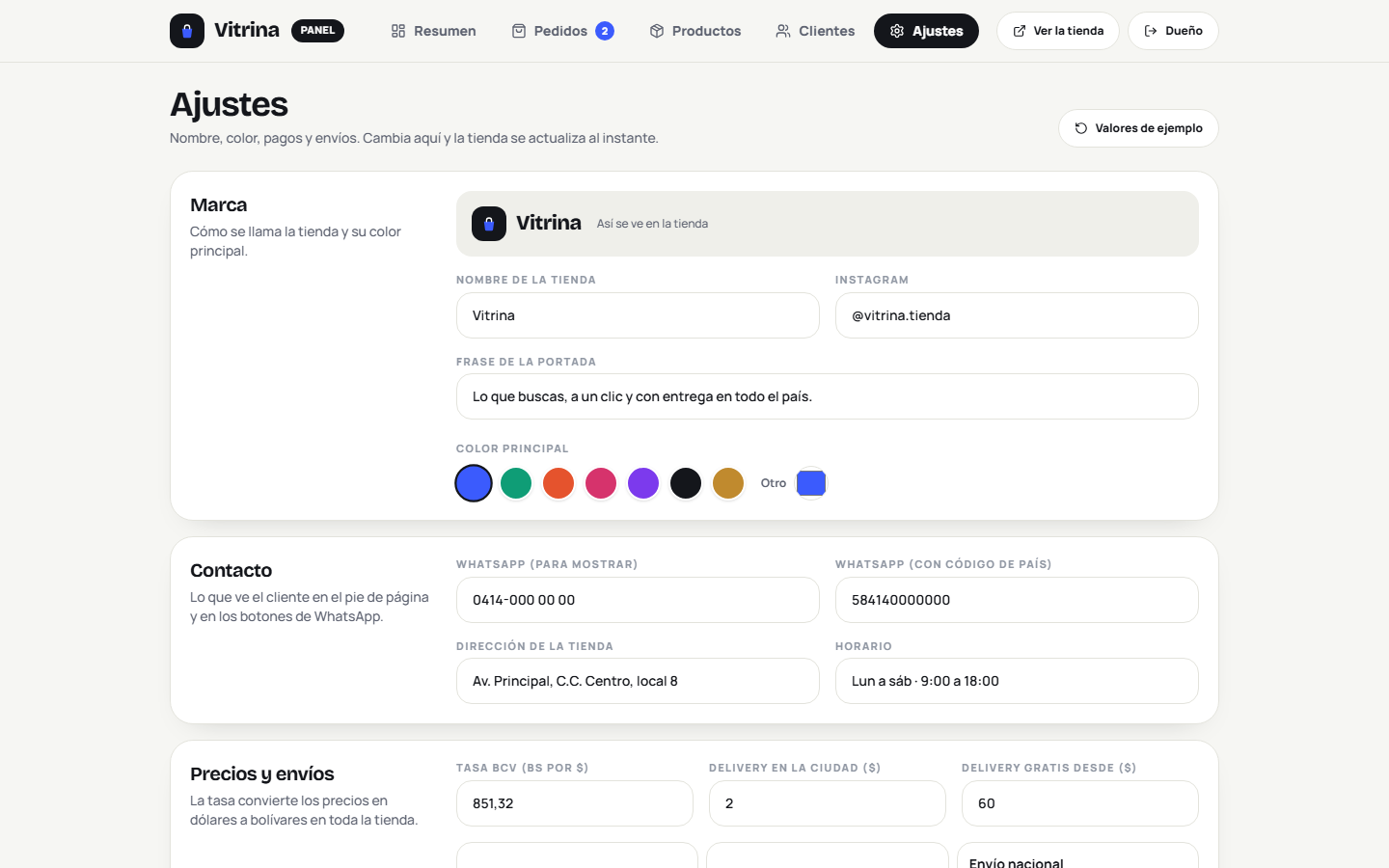Click the Pedidos notification badge showing 2

click(605, 31)
